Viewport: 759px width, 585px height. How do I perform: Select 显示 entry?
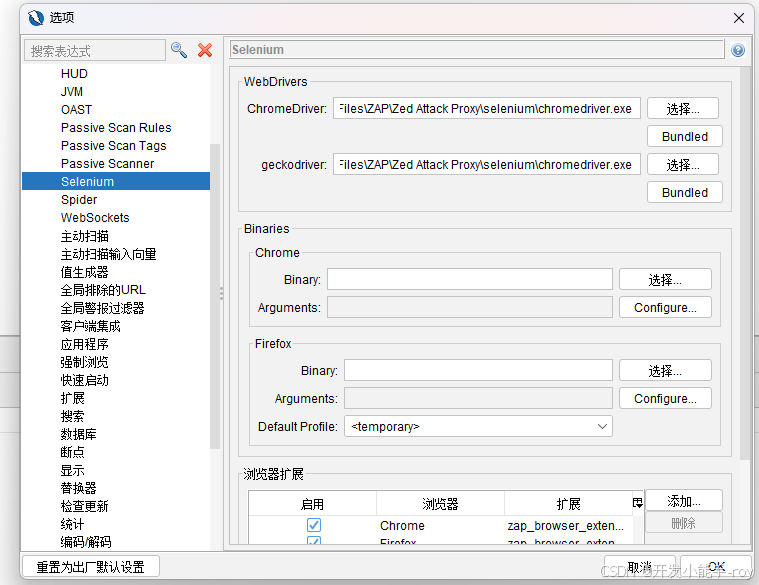coord(73,470)
